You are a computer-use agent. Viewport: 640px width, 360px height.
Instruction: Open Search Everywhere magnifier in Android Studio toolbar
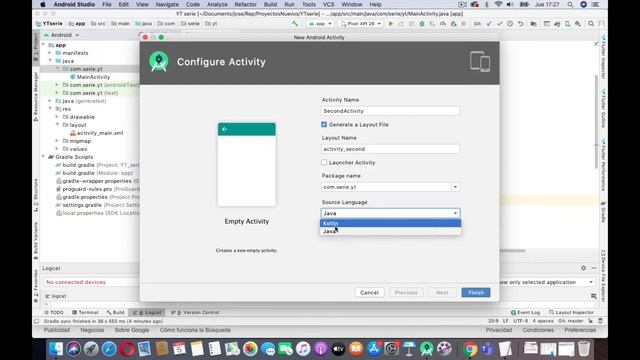point(591,24)
